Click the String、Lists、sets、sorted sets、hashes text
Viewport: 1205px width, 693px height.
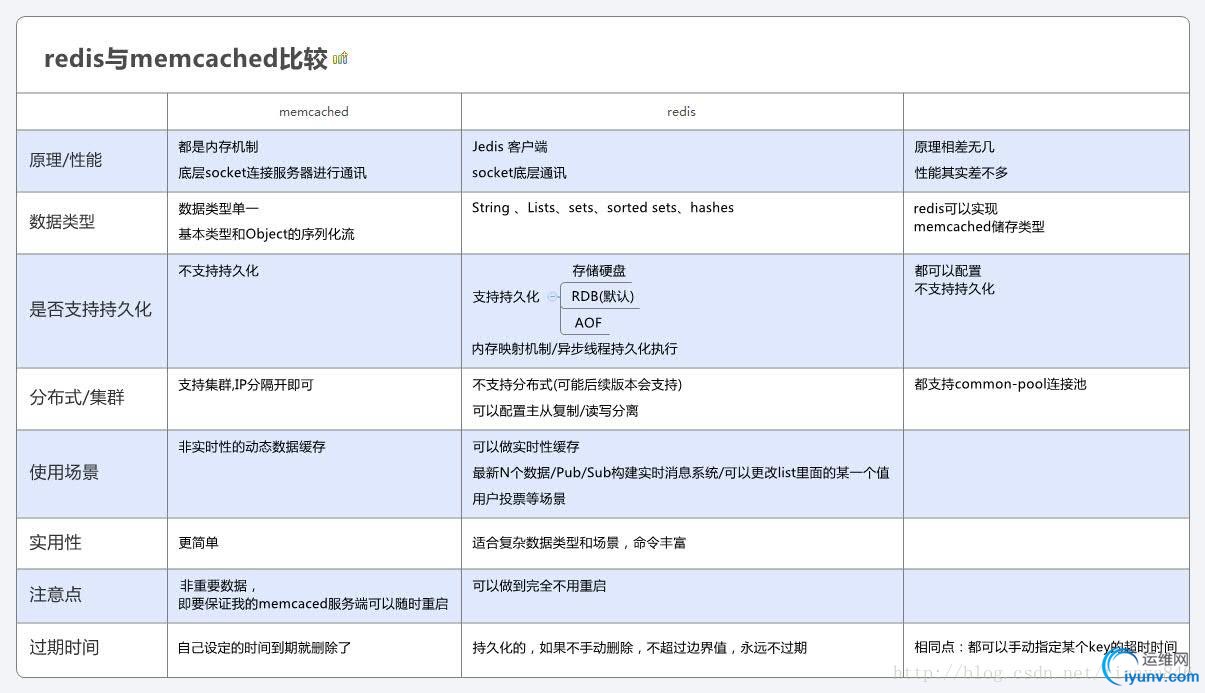(x=603, y=208)
